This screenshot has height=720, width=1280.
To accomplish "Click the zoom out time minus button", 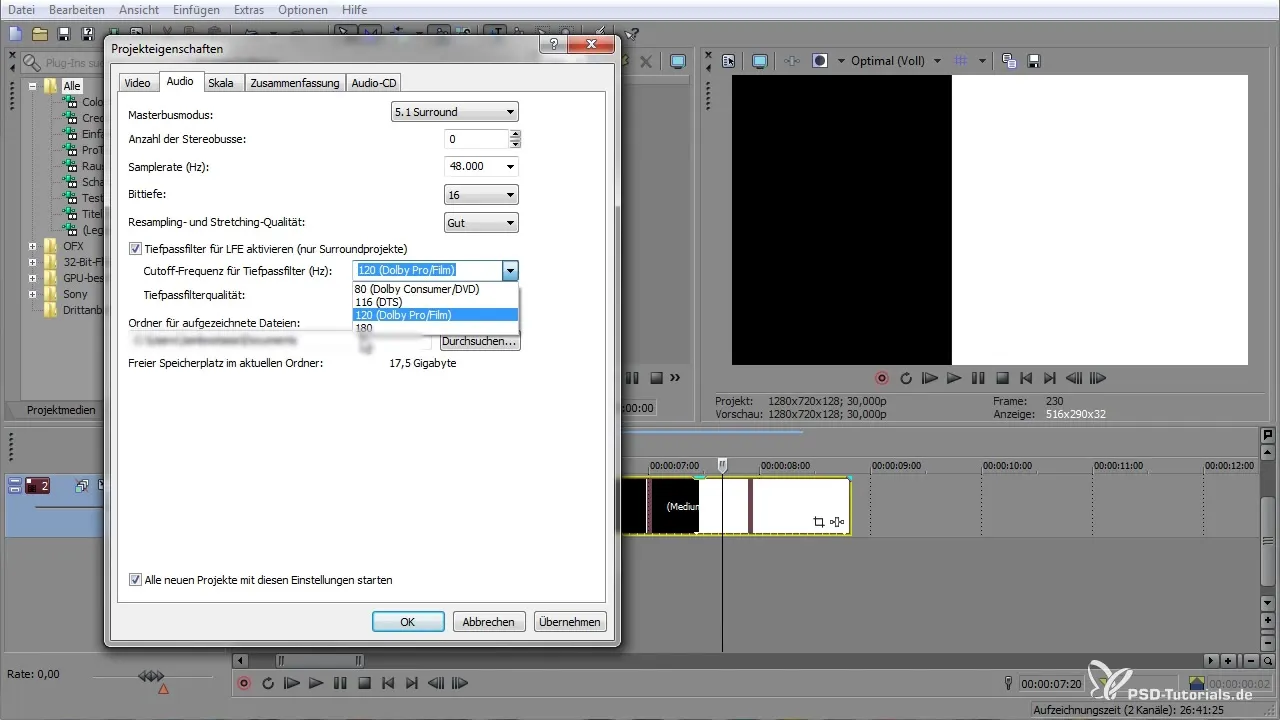I will [1251, 661].
